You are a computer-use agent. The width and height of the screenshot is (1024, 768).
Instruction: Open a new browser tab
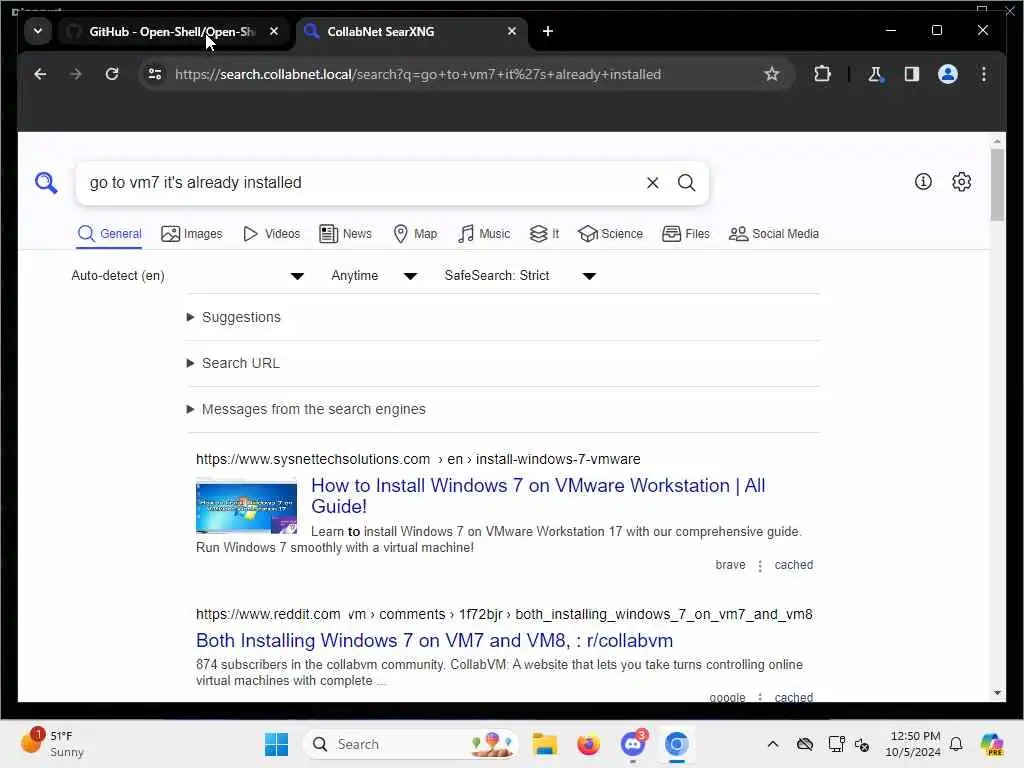(x=548, y=31)
